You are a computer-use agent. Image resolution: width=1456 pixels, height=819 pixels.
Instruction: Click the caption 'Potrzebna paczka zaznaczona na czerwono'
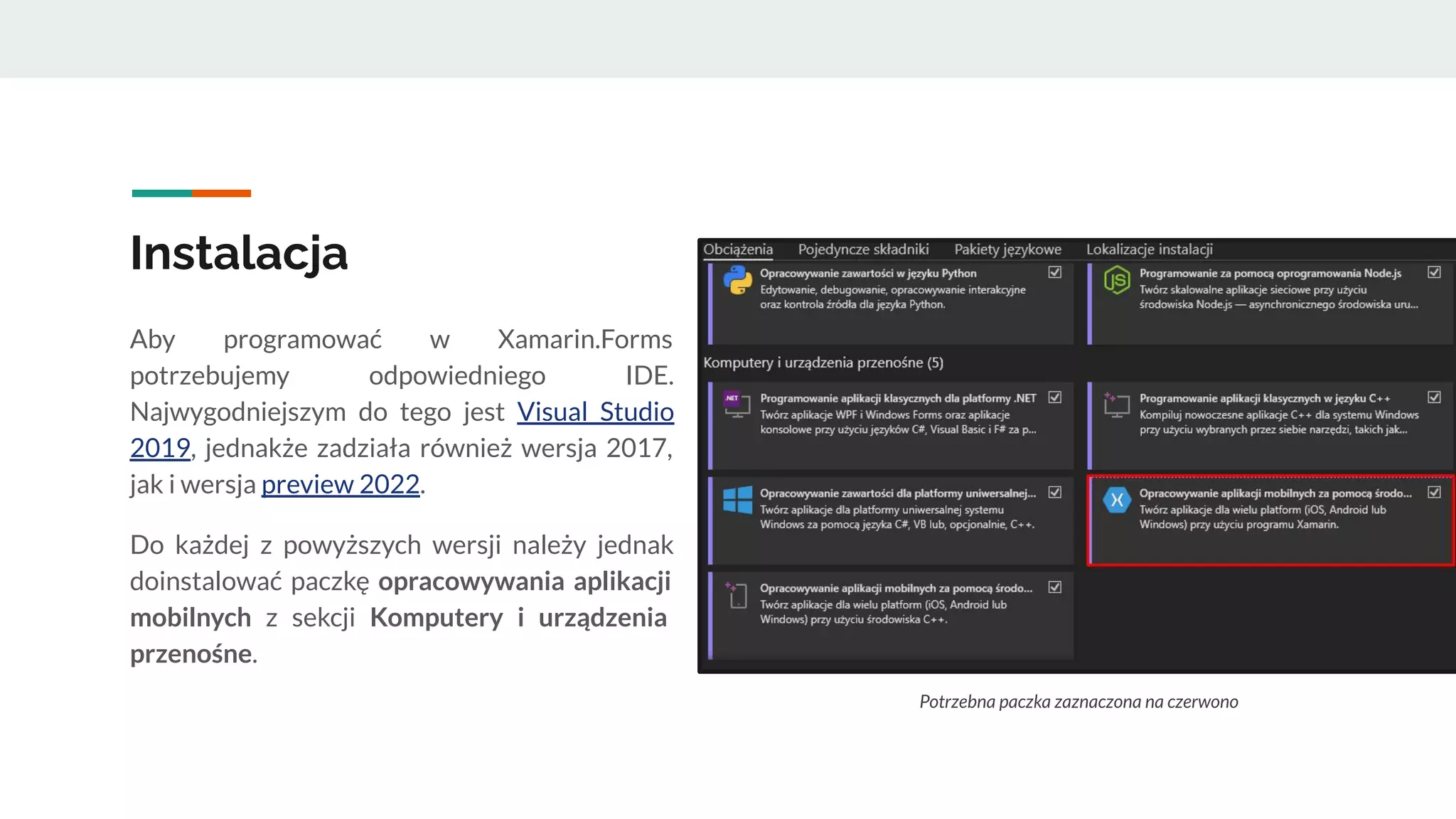(x=1078, y=702)
